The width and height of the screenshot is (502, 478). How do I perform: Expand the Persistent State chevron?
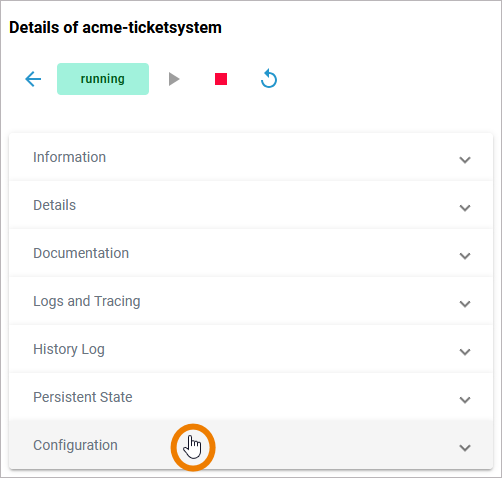(x=465, y=400)
